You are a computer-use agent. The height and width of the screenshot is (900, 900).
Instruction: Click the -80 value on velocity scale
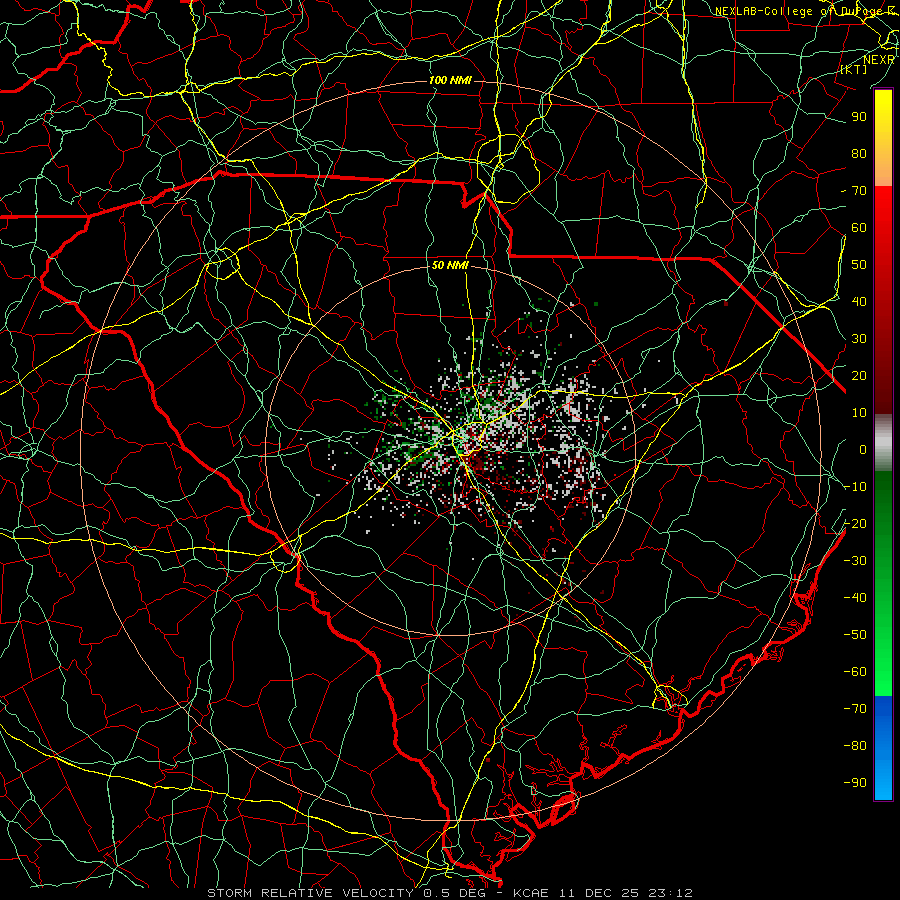[855, 746]
